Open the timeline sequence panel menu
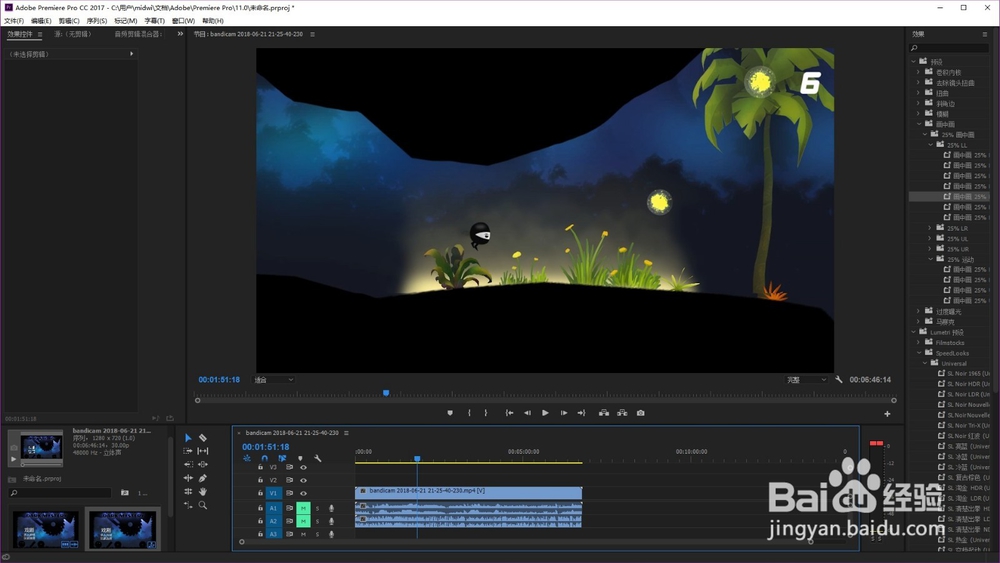This screenshot has width=1000, height=563. (346, 433)
